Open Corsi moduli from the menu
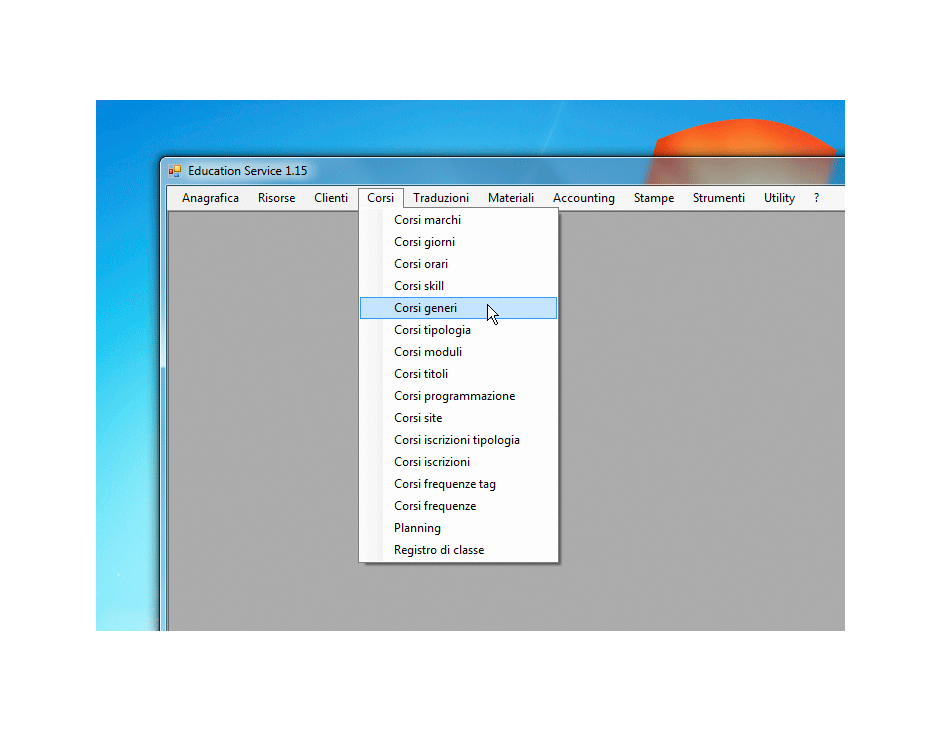 coord(459,352)
